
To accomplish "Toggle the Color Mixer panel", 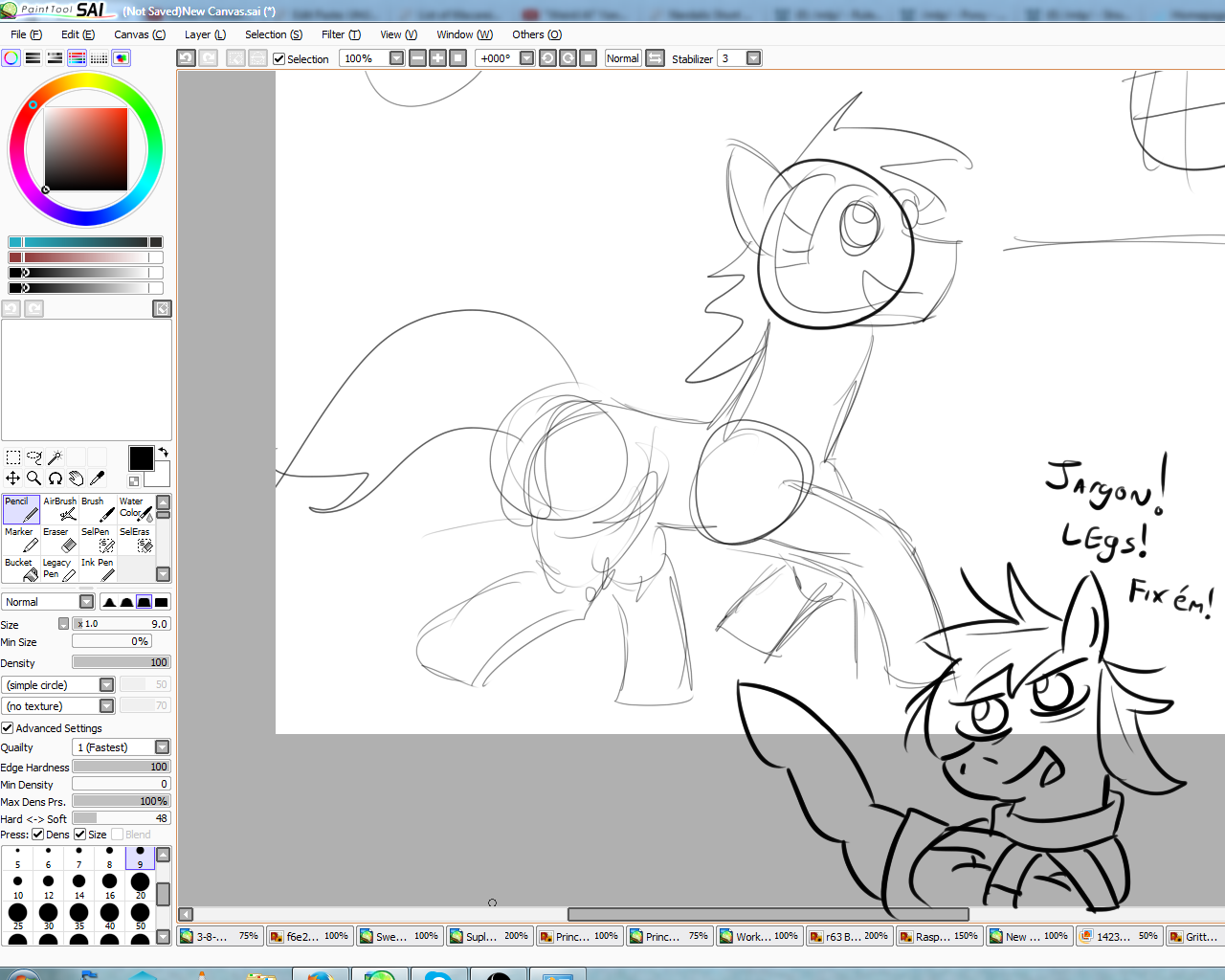I will 78,58.
